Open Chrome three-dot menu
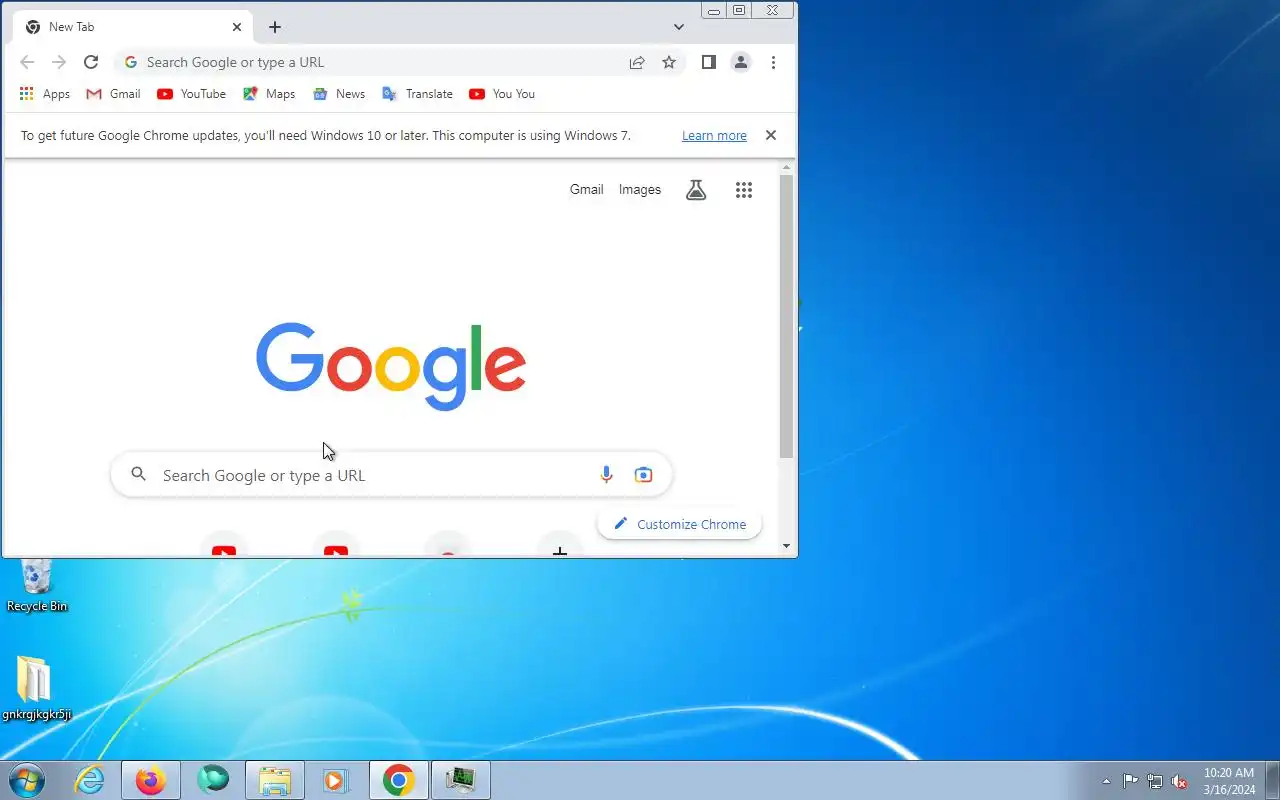The width and height of the screenshot is (1280, 800). (x=773, y=62)
